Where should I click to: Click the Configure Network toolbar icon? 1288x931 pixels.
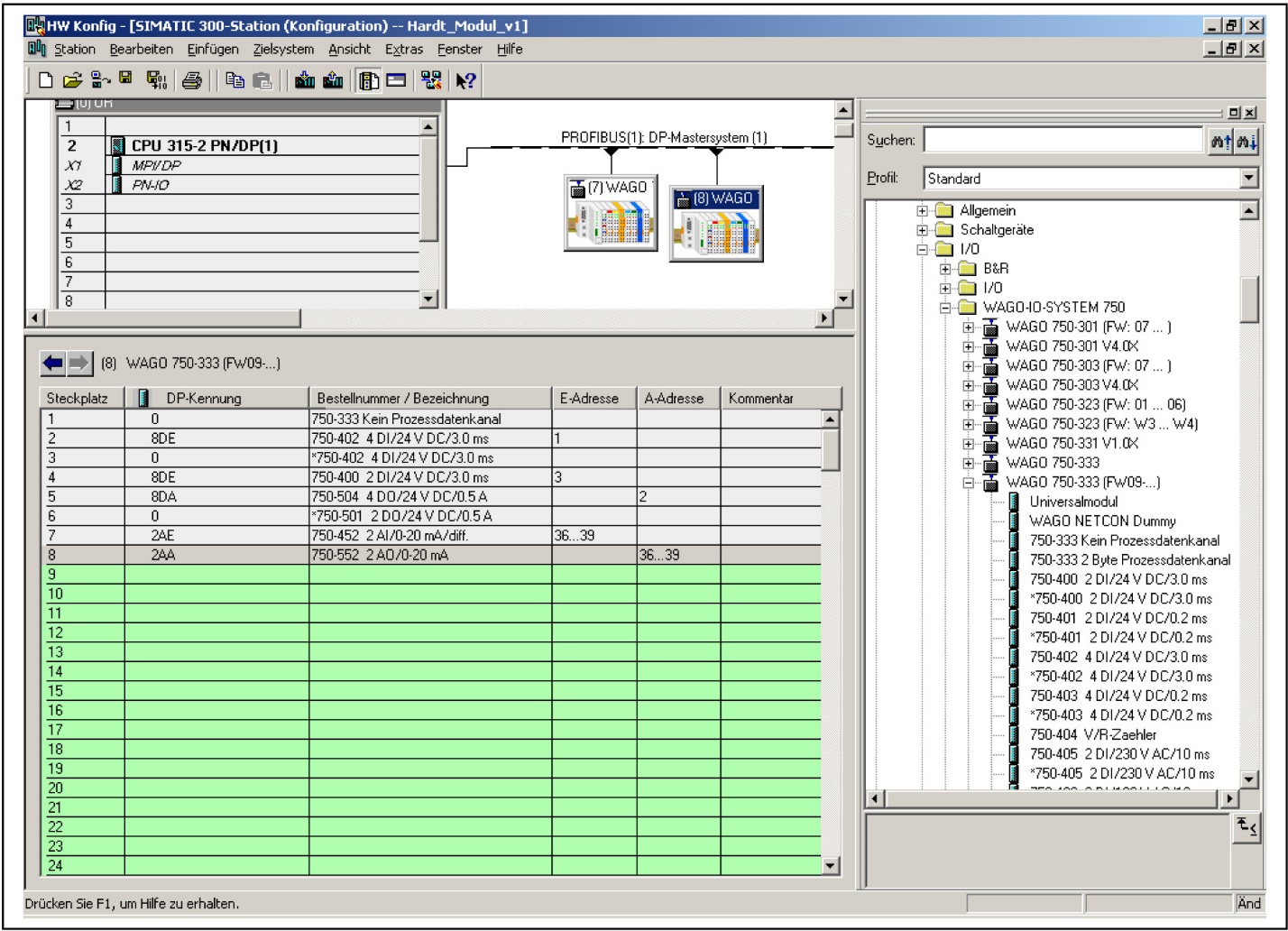431,81
